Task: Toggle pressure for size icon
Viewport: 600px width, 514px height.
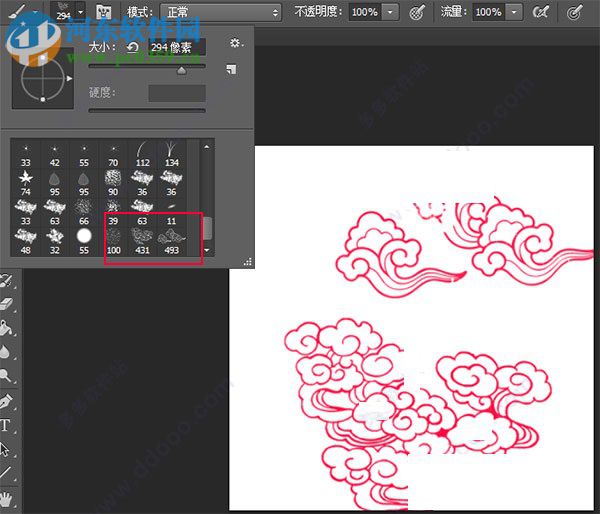Action: coord(574,12)
